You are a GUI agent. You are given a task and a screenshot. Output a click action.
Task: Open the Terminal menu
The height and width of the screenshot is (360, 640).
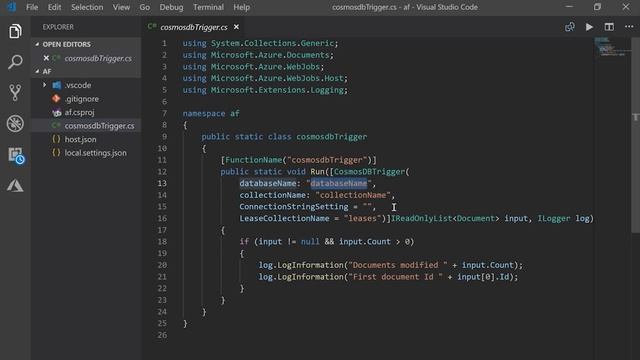tap(208, 7)
